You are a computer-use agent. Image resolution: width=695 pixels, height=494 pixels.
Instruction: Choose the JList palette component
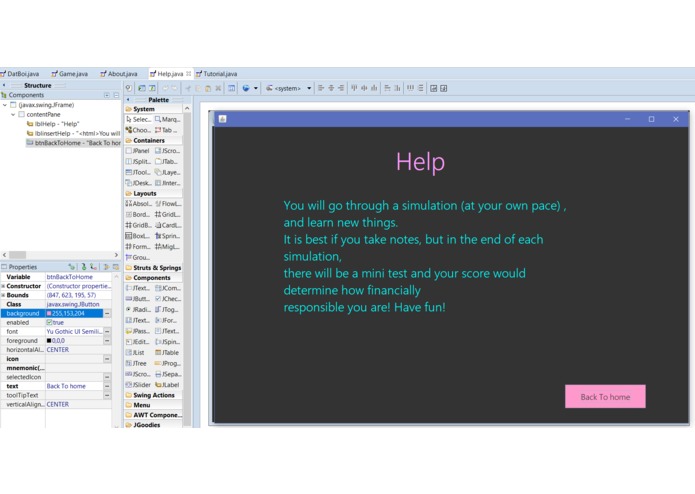click(135, 353)
